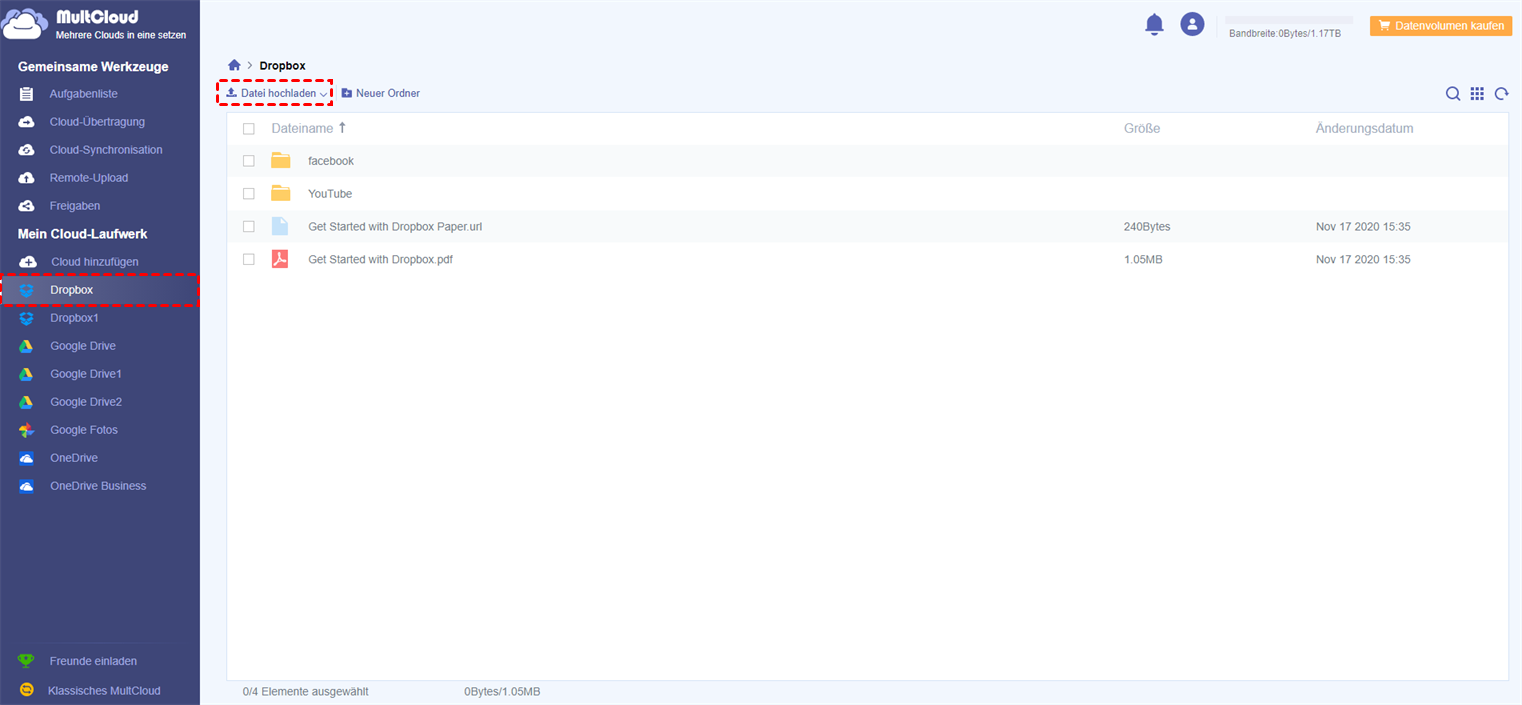Click the PDF file icon
Screen dimensions: 1522x705
280,259
